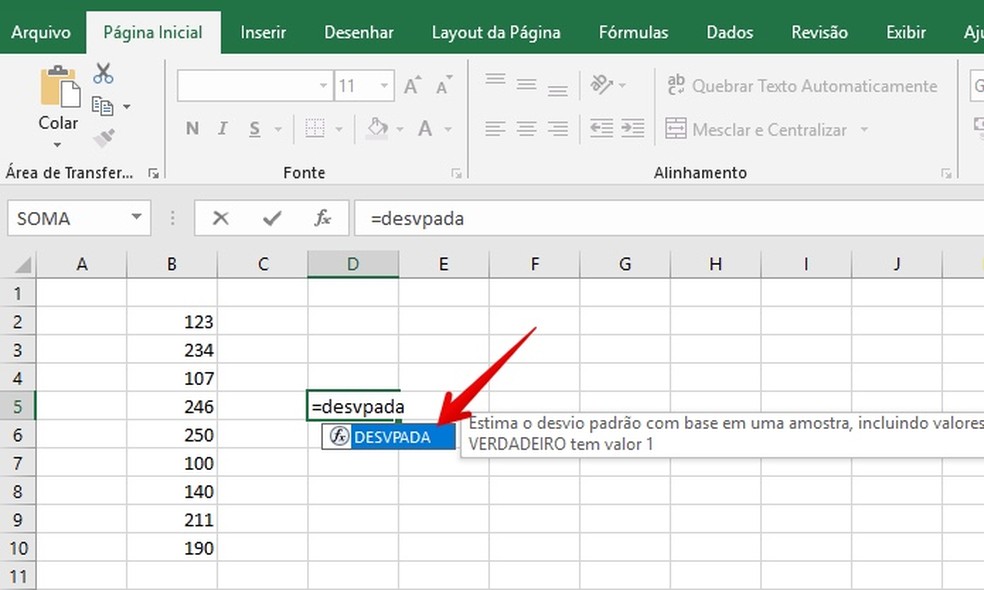The height and width of the screenshot is (590, 984).
Task: Click the Mesclar e Centralizar icon
Action: (x=676, y=129)
